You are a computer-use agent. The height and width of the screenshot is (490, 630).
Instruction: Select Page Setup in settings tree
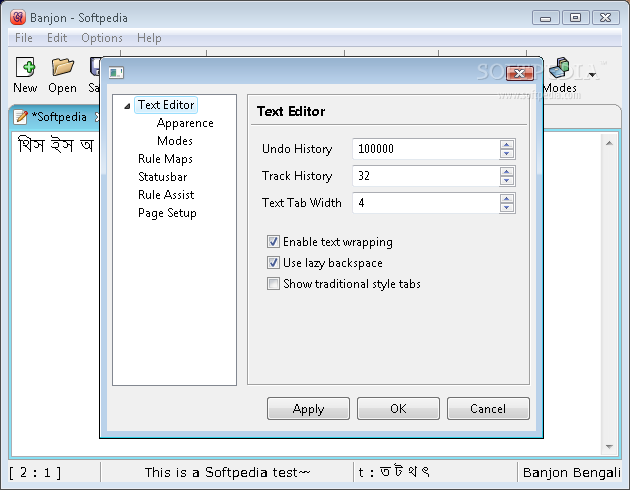pos(167,213)
